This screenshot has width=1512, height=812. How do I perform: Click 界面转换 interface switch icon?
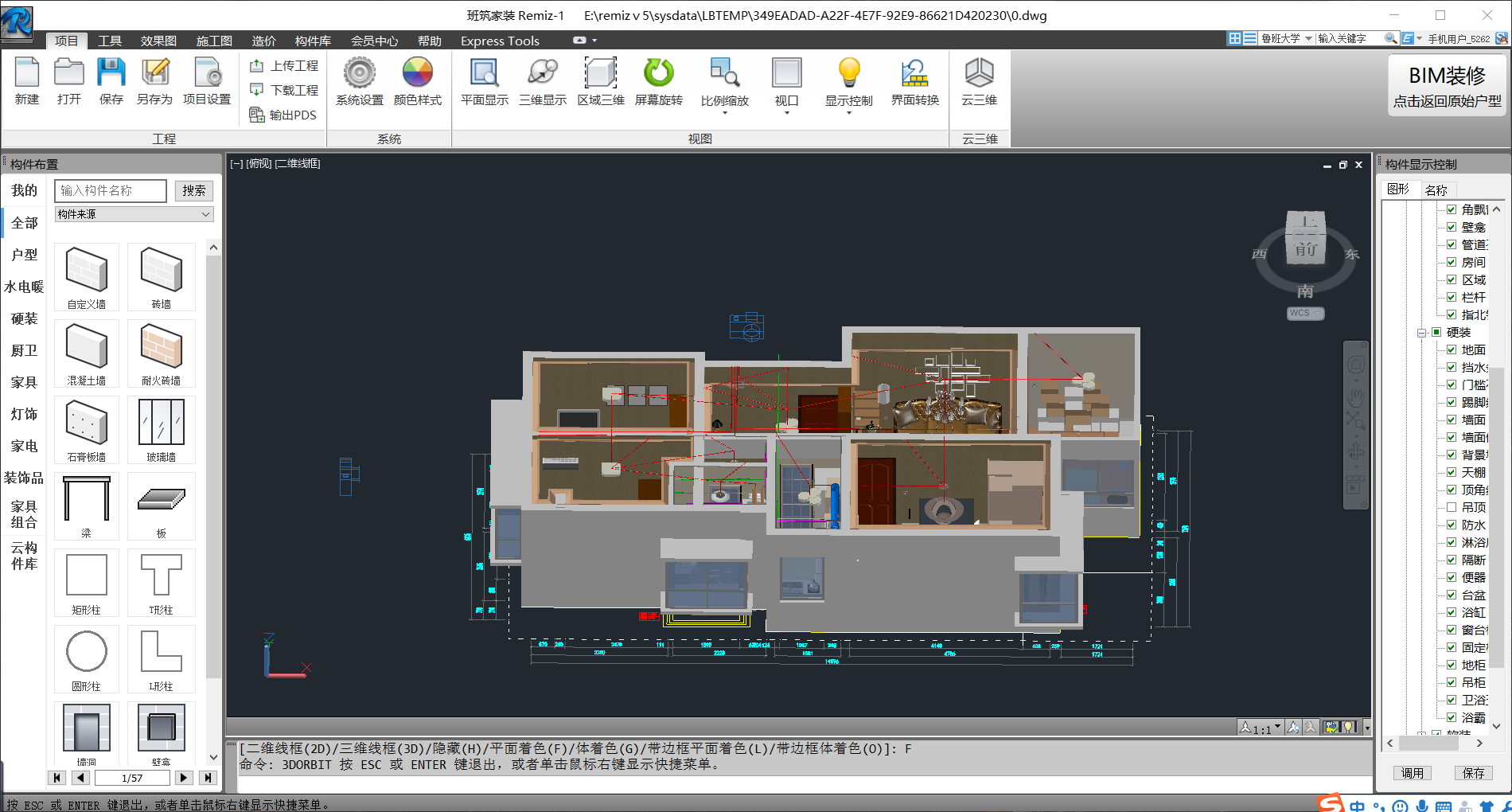[915, 81]
